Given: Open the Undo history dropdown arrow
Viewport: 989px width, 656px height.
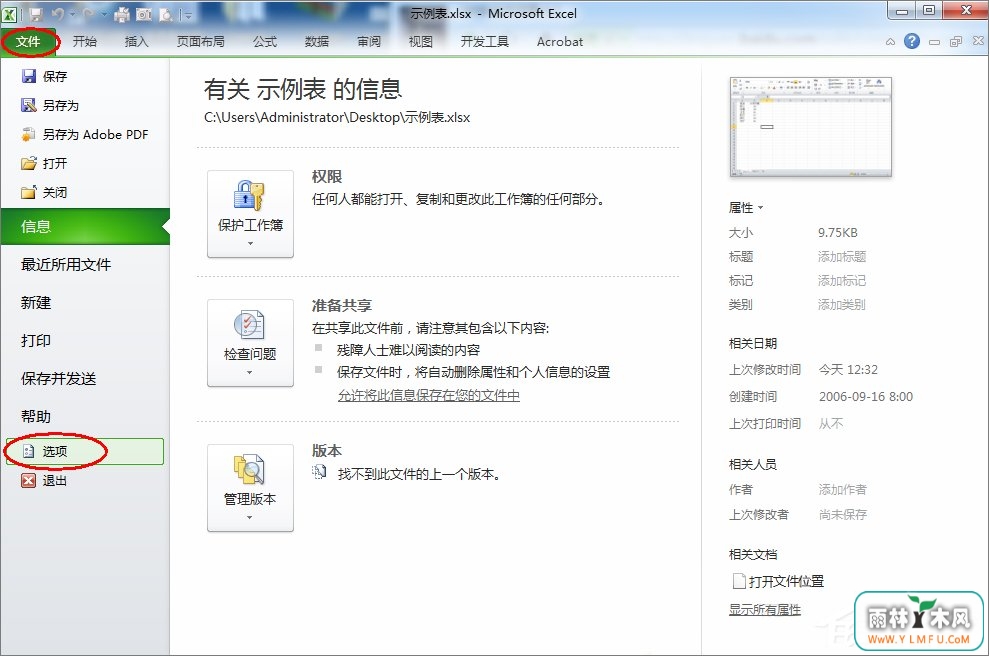Looking at the screenshot, I should tap(71, 14).
